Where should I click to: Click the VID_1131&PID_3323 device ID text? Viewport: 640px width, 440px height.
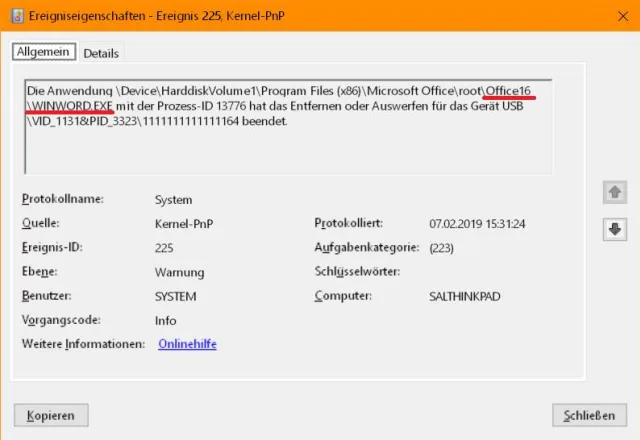point(84,121)
